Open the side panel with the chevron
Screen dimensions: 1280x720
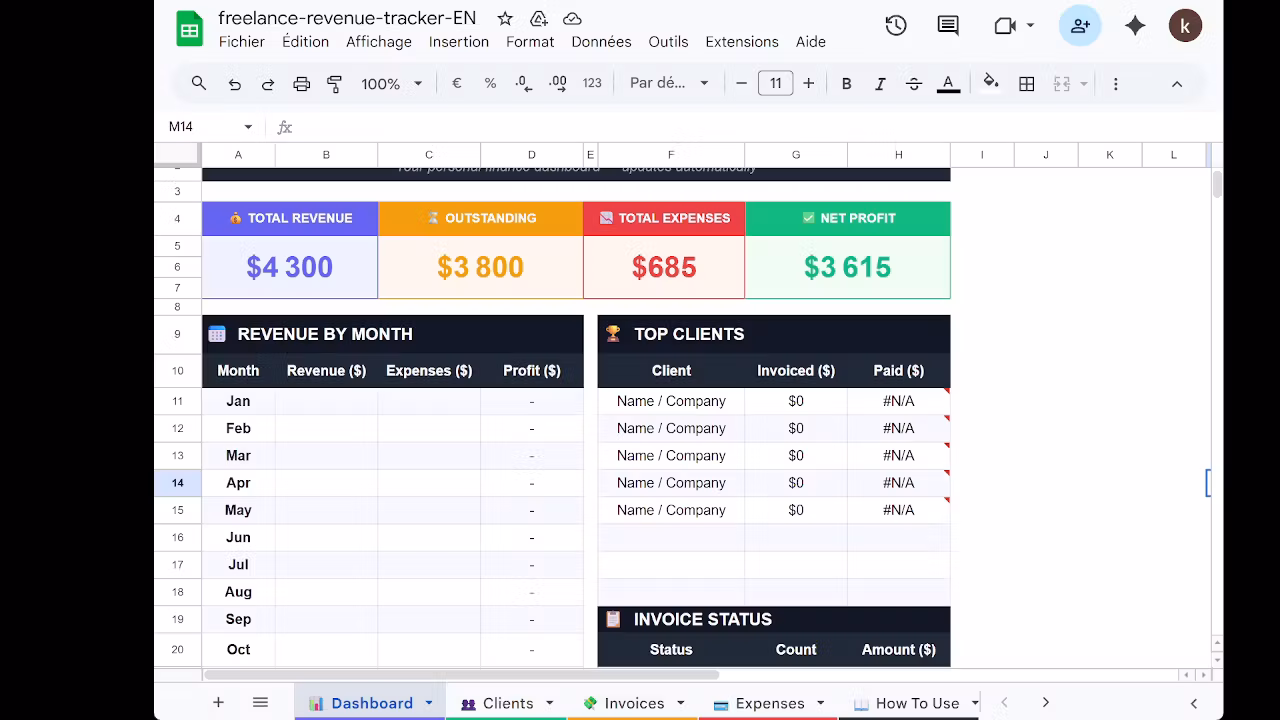(x=1193, y=703)
